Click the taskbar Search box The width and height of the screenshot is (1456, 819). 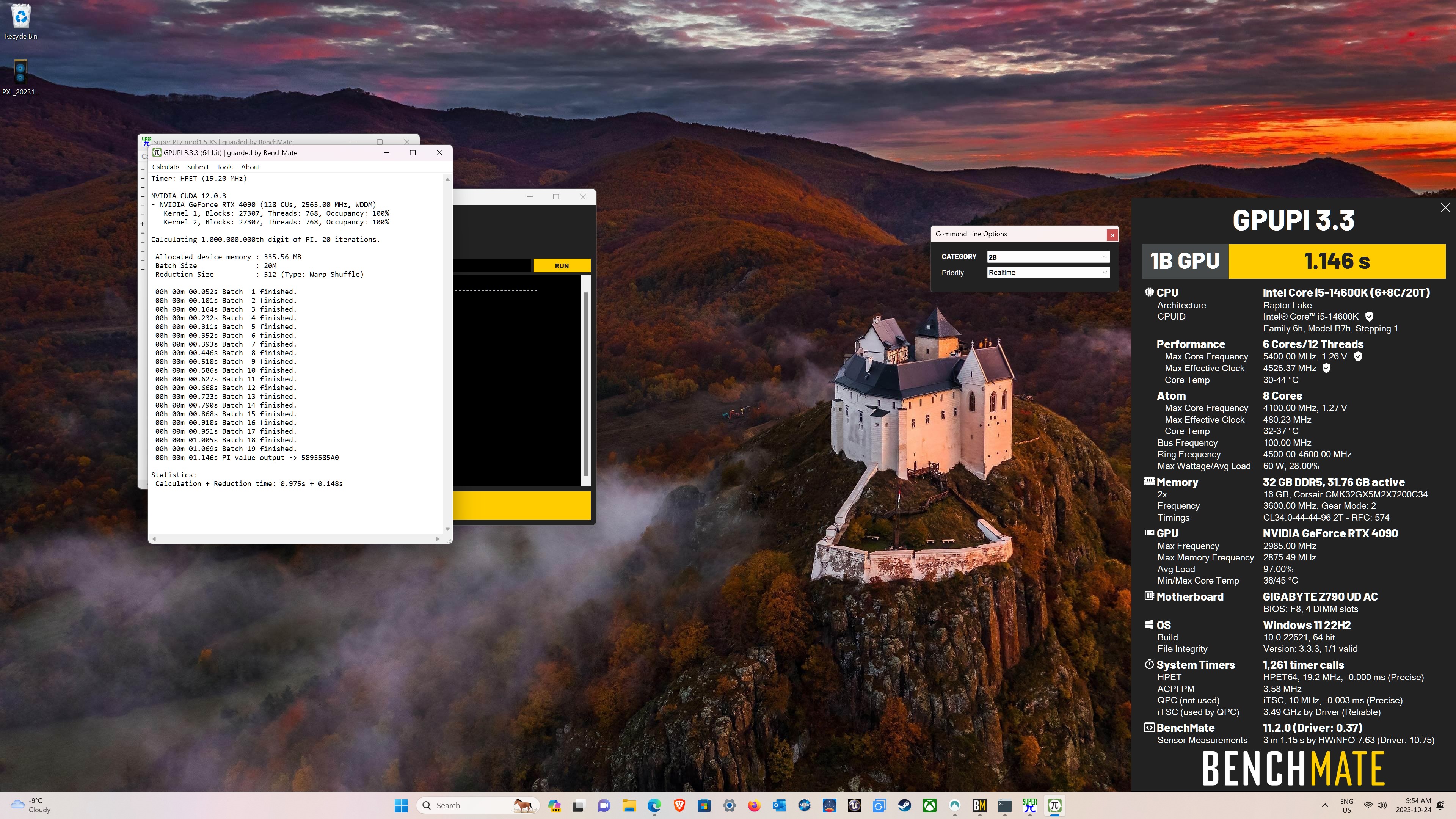pos(478,805)
